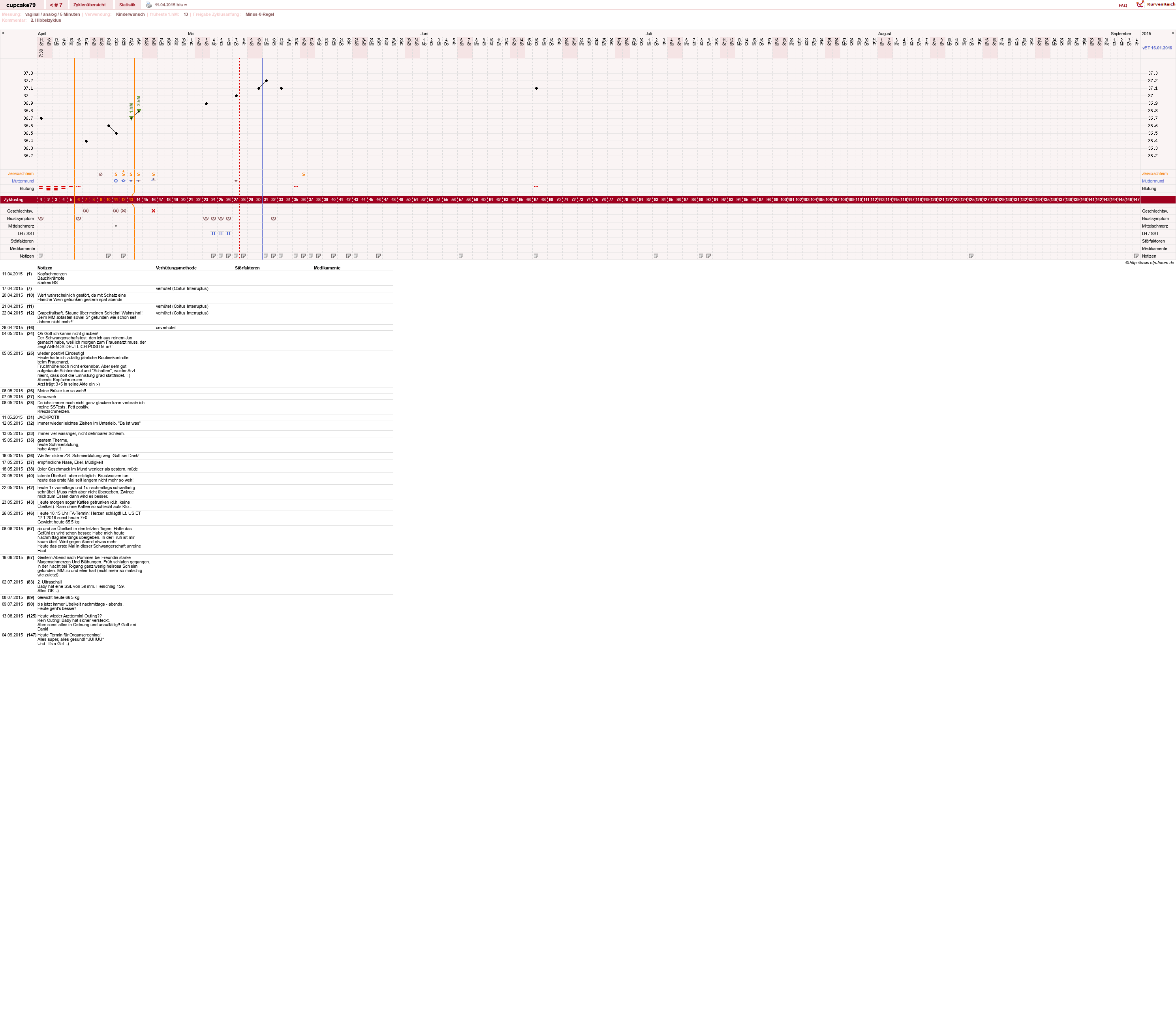Click the breast symptom icon on cycle day 1
The image size is (1176, 1024).
point(41,218)
